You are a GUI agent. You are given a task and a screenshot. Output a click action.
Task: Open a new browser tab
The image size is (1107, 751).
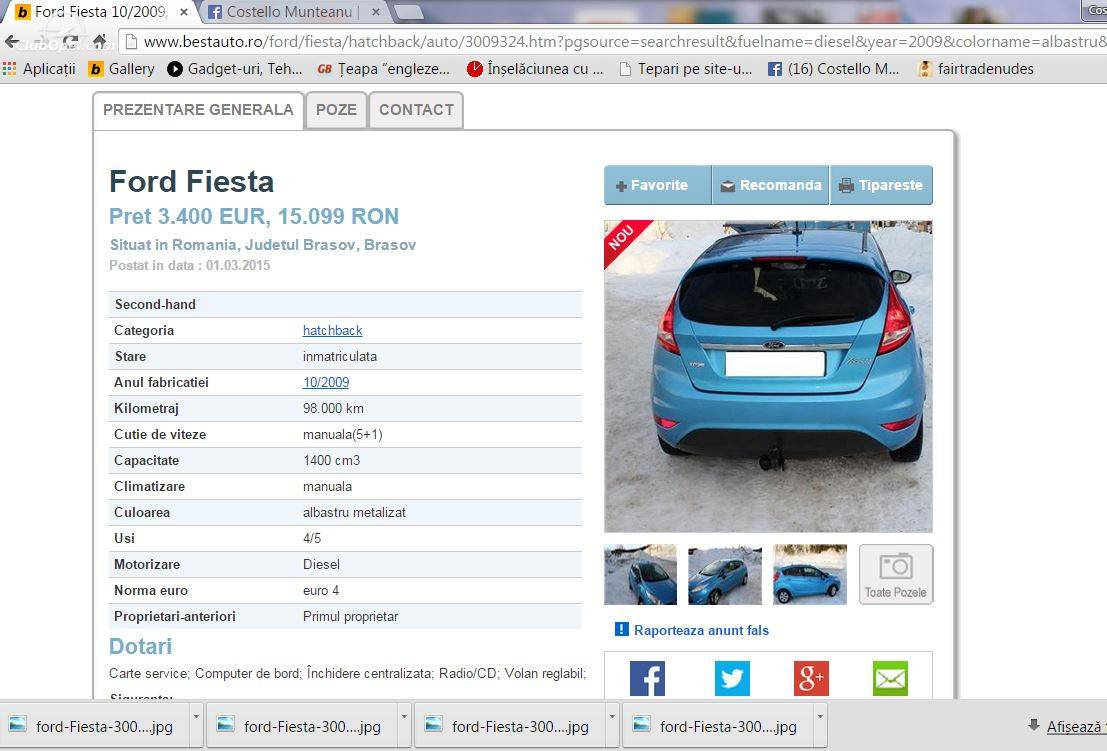tap(409, 12)
